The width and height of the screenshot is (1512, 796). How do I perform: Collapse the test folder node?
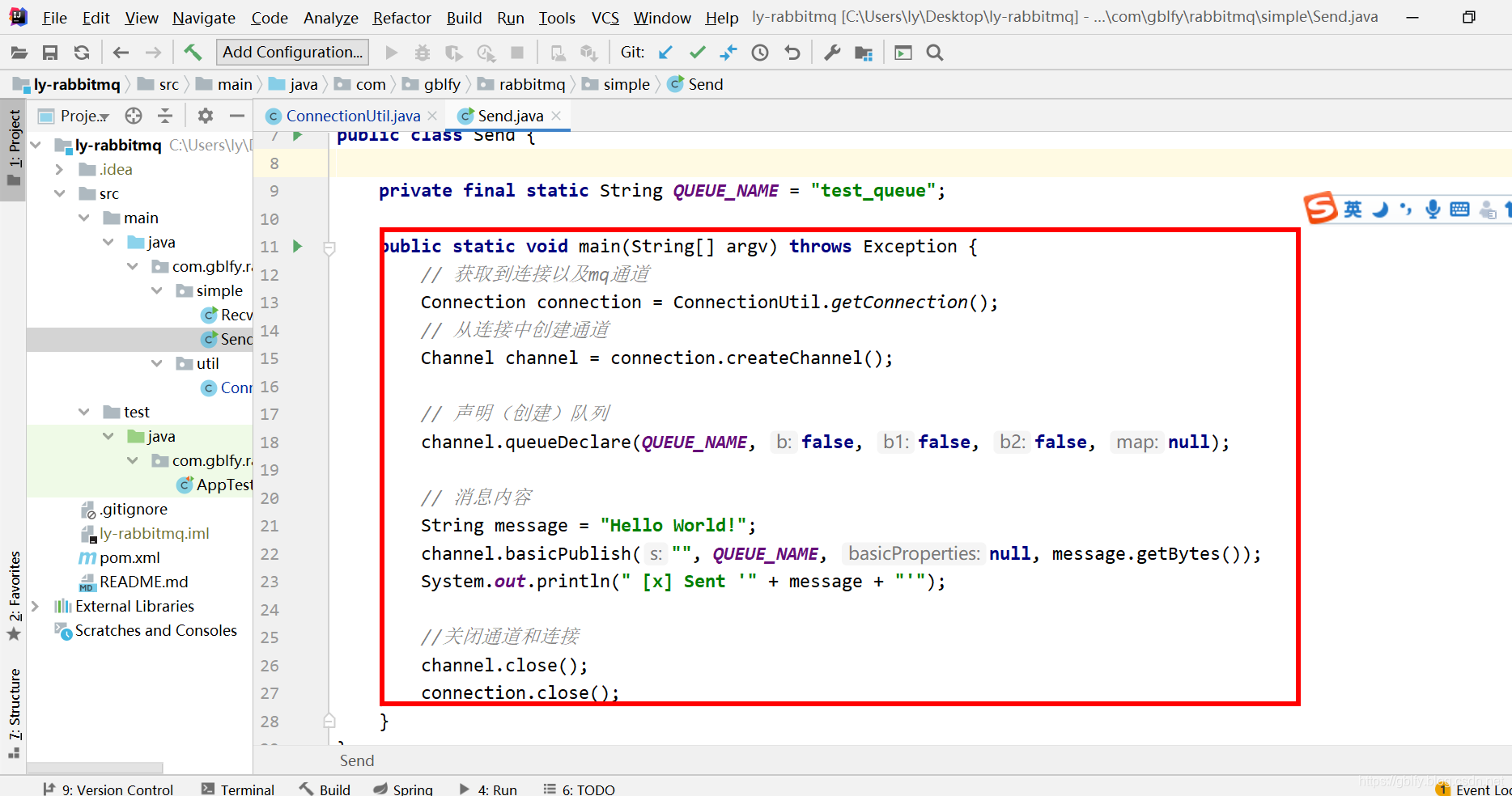pyautogui.click(x=84, y=412)
